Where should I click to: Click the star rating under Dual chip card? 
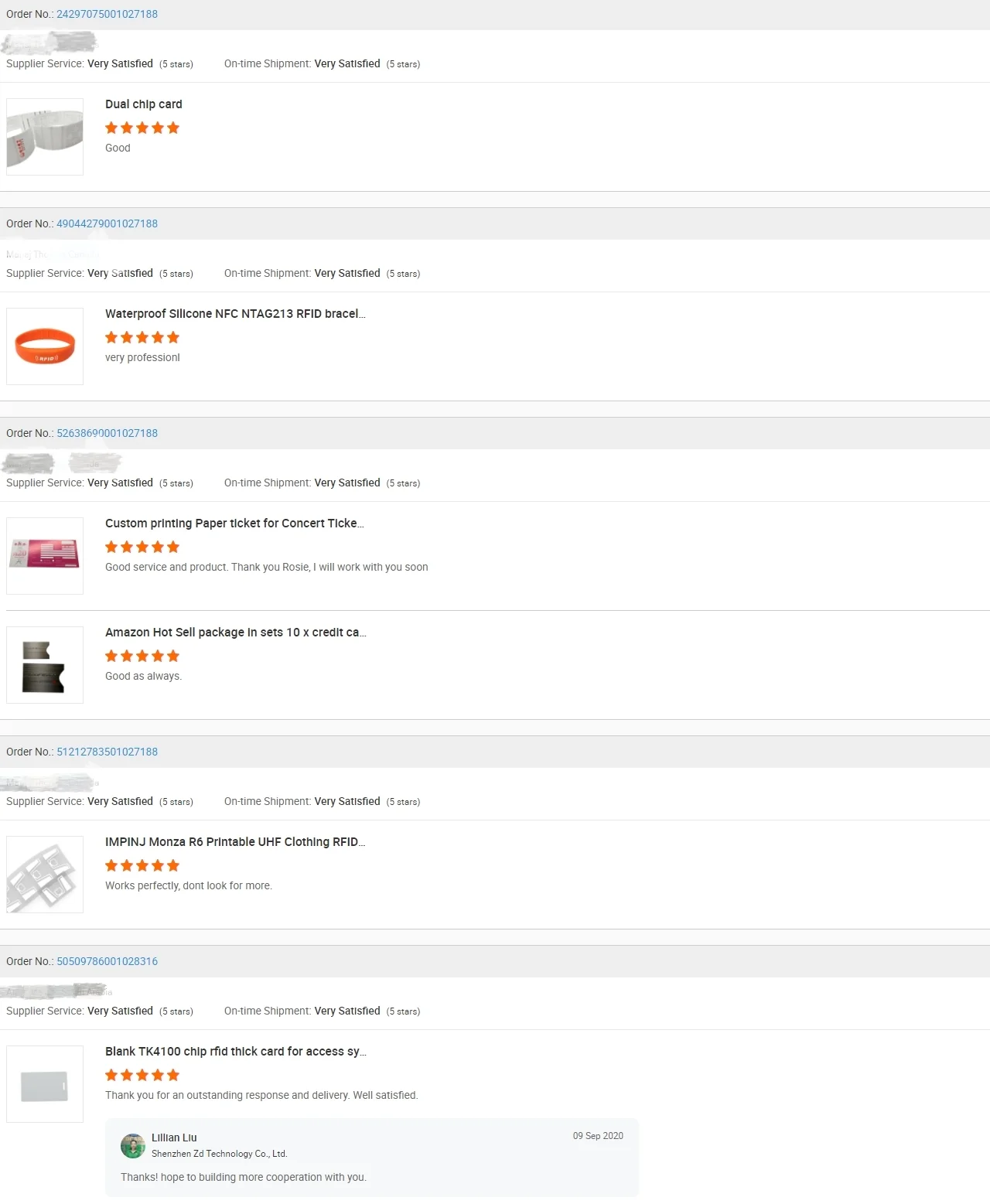[x=142, y=128]
